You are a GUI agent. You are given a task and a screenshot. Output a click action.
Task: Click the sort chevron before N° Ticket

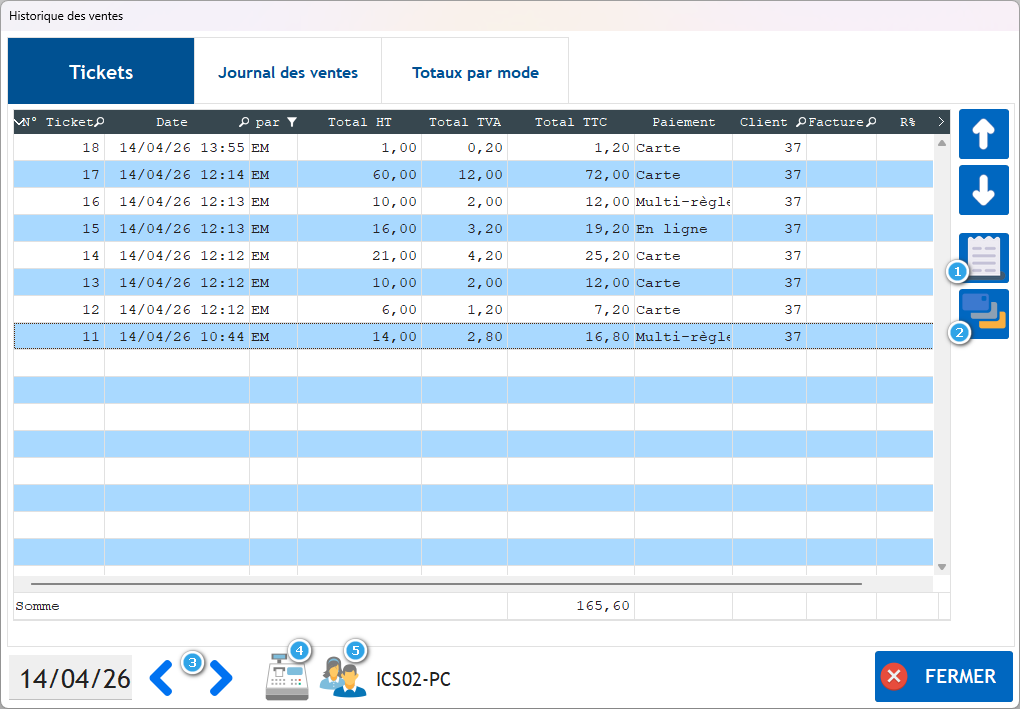coord(20,122)
